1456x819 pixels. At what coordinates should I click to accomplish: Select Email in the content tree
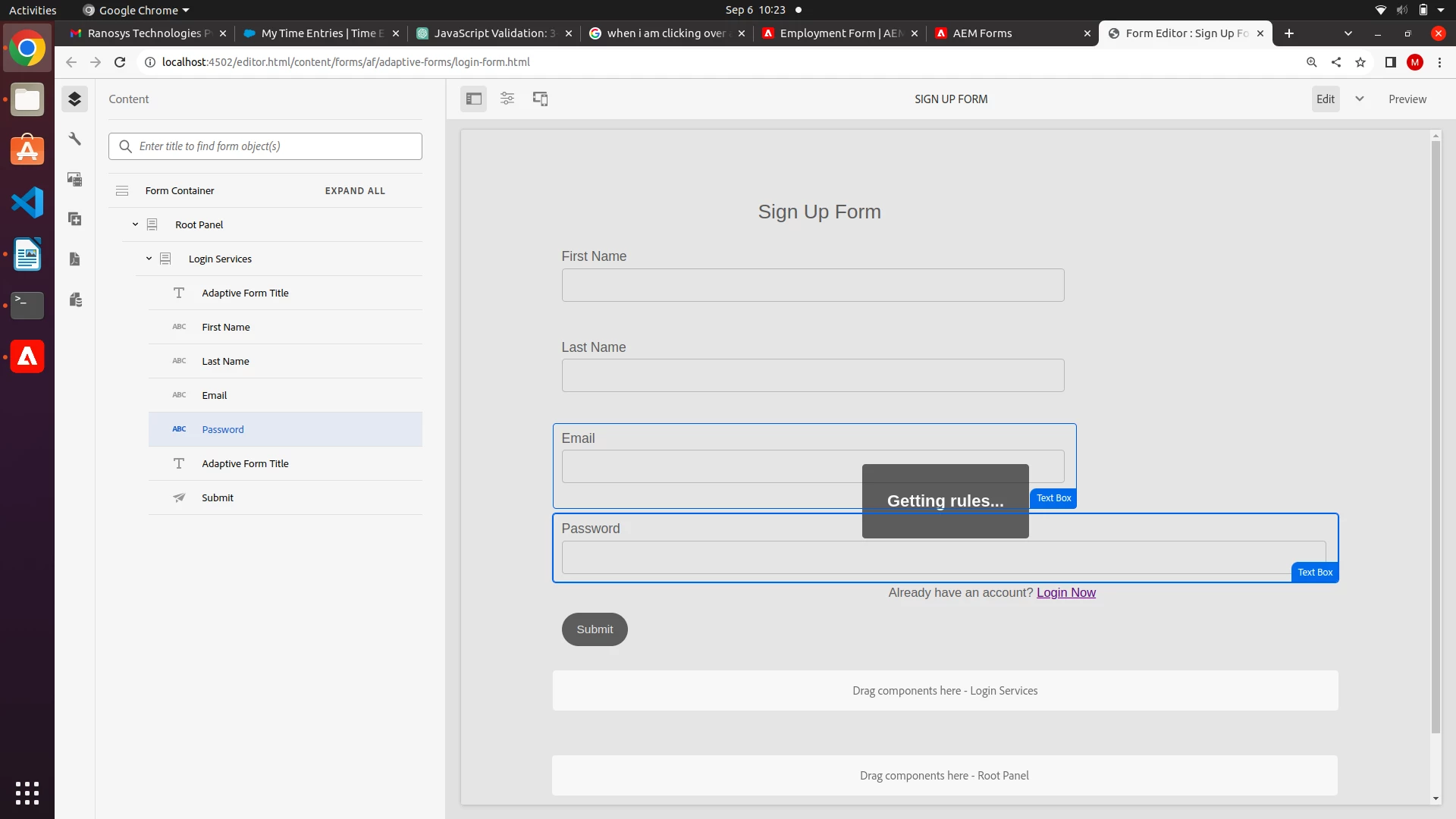point(215,395)
